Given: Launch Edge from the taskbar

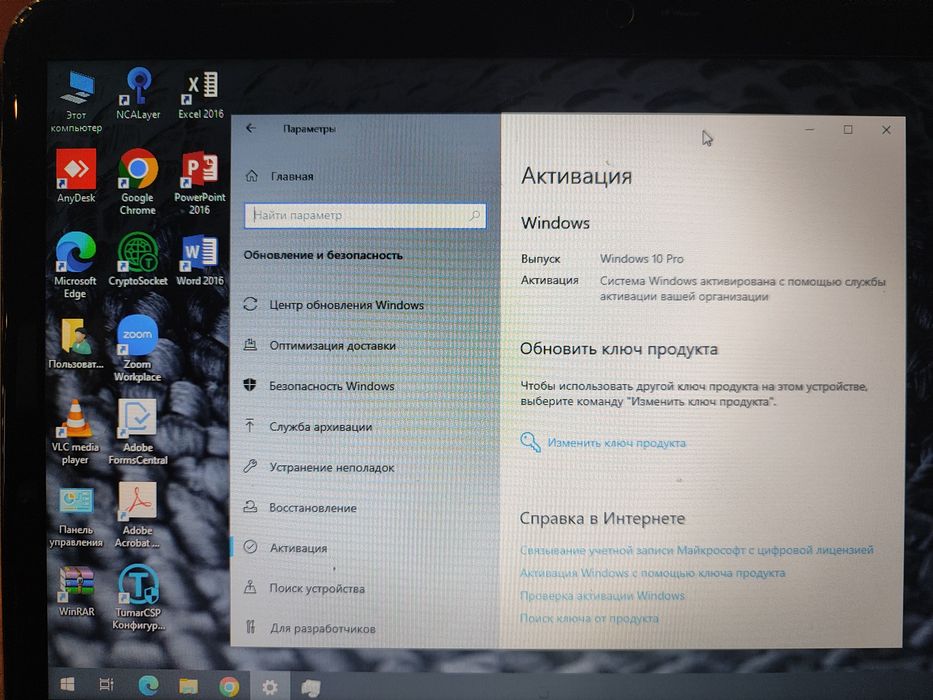Looking at the screenshot, I should click(x=148, y=686).
